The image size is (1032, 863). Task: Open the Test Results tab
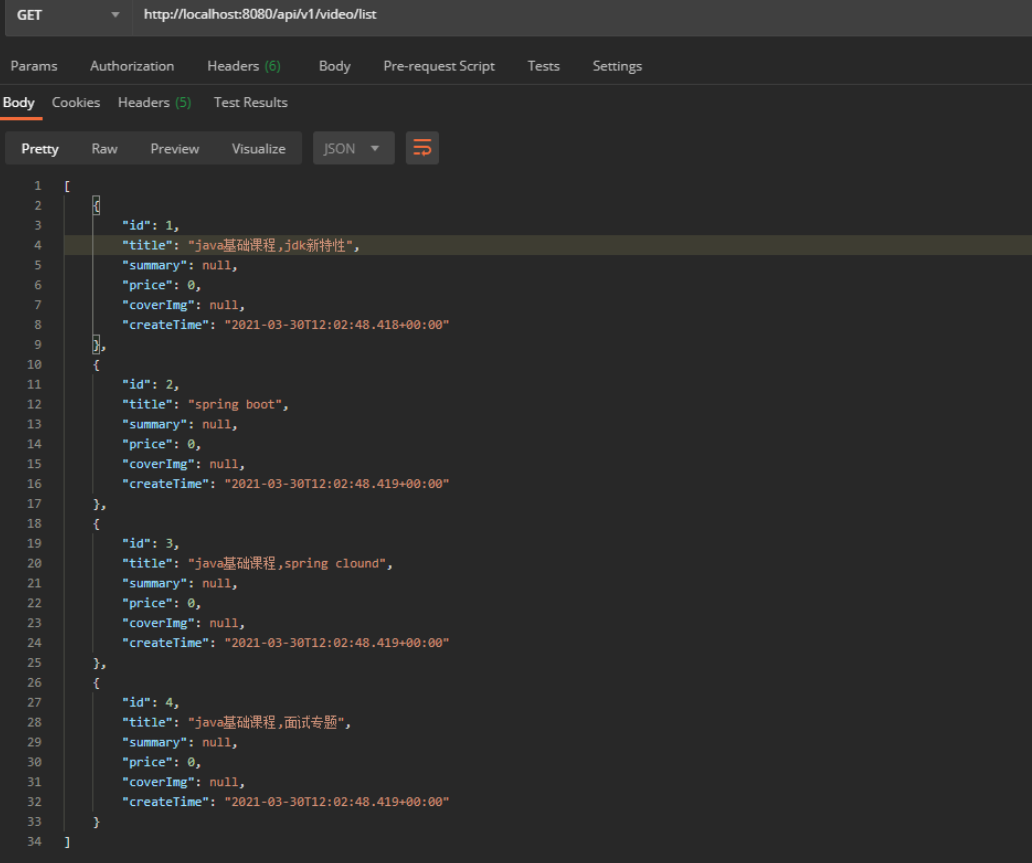point(250,102)
